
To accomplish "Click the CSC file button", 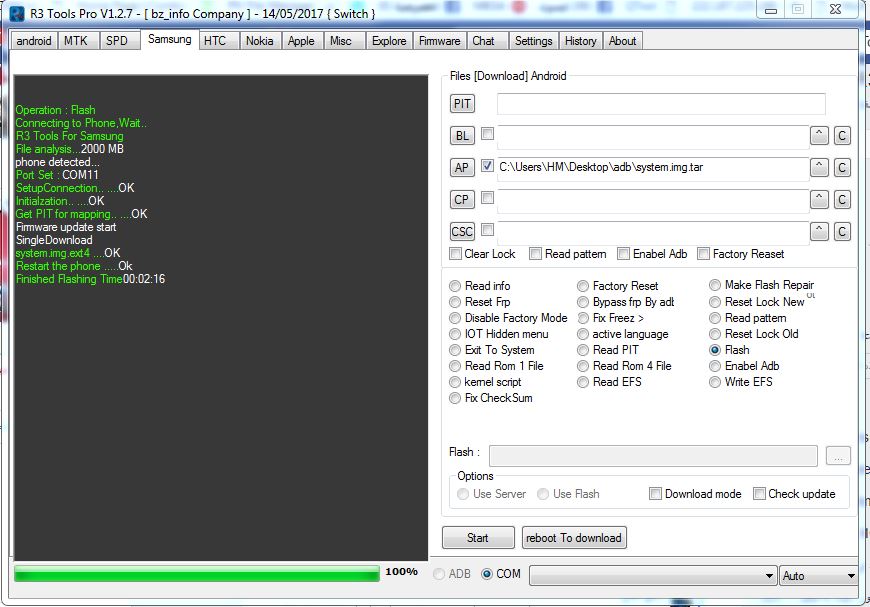I will 462,231.
